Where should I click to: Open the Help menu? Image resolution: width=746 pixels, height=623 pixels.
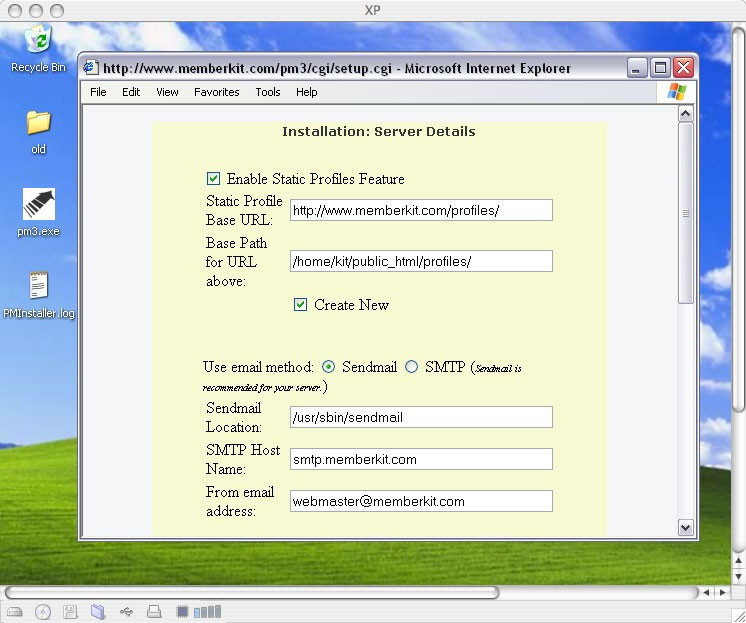[306, 92]
